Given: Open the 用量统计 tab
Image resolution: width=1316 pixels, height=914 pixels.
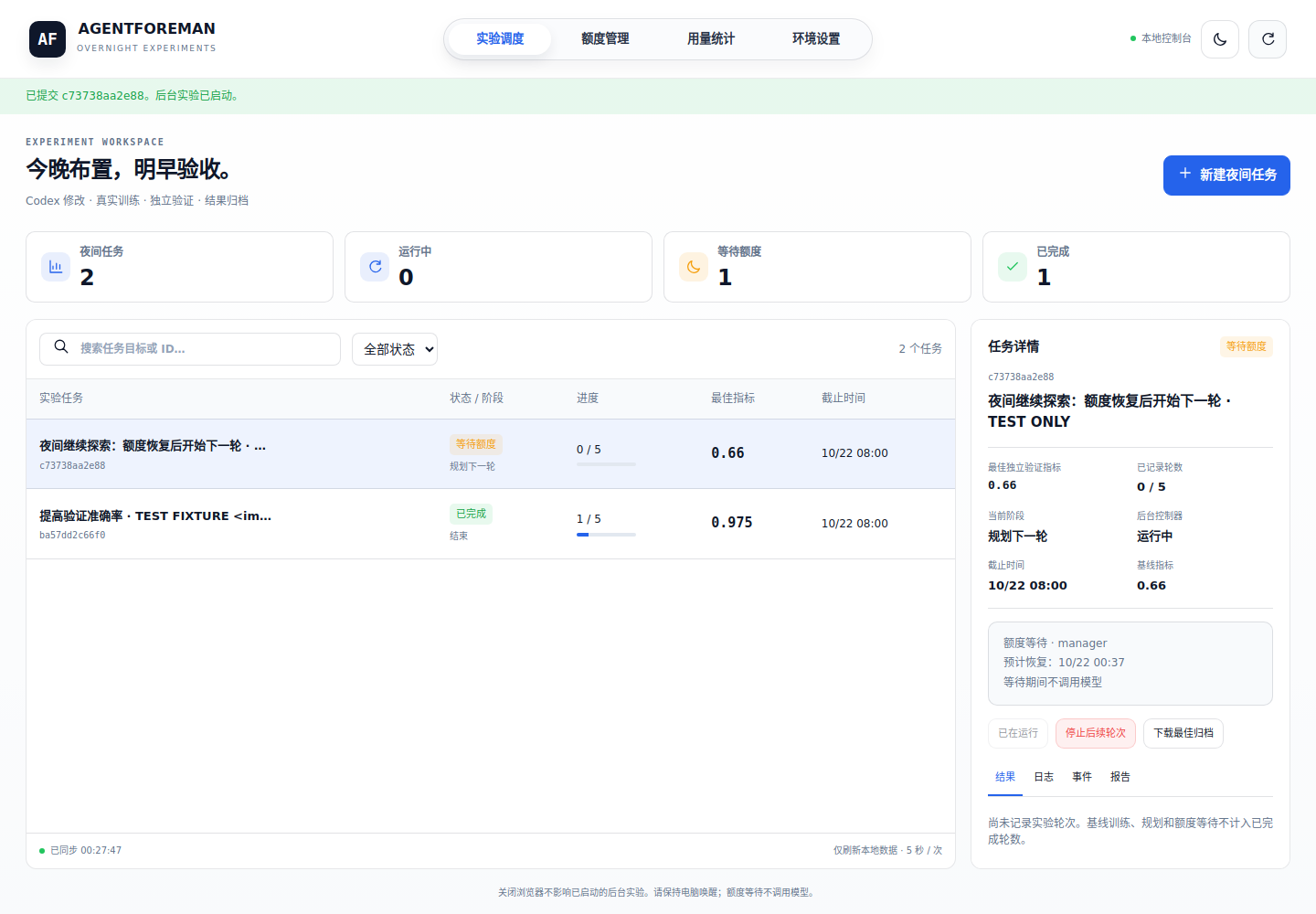Looking at the screenshot, I should pyautogui.click(x=711, y=39).
